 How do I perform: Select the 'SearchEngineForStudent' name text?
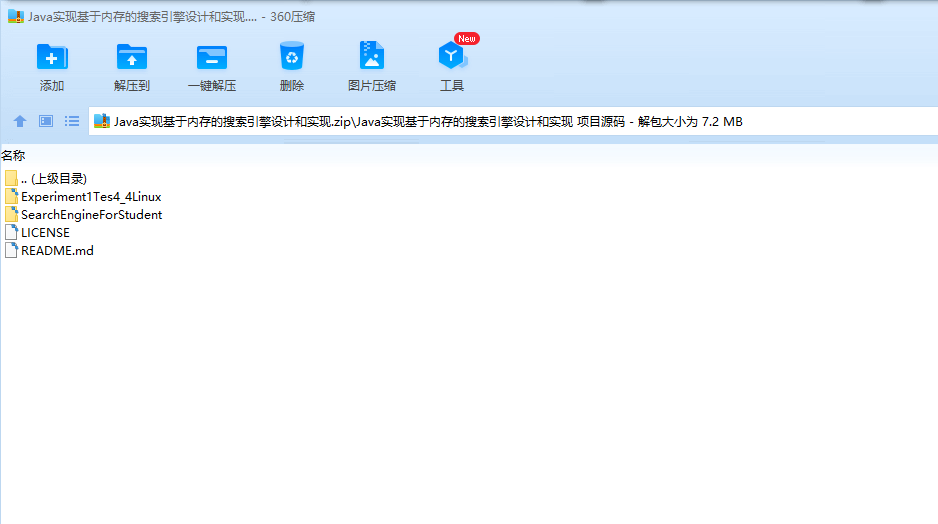[x=92, y=215]
